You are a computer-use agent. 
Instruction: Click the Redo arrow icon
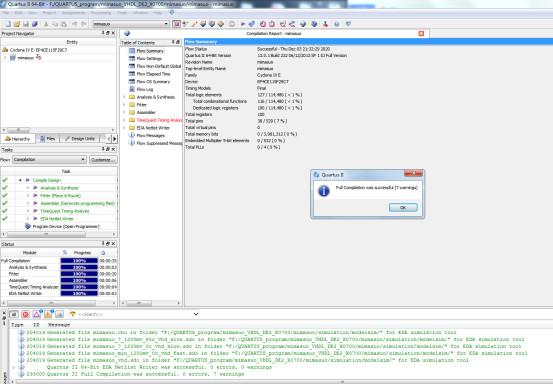(84, 24)
